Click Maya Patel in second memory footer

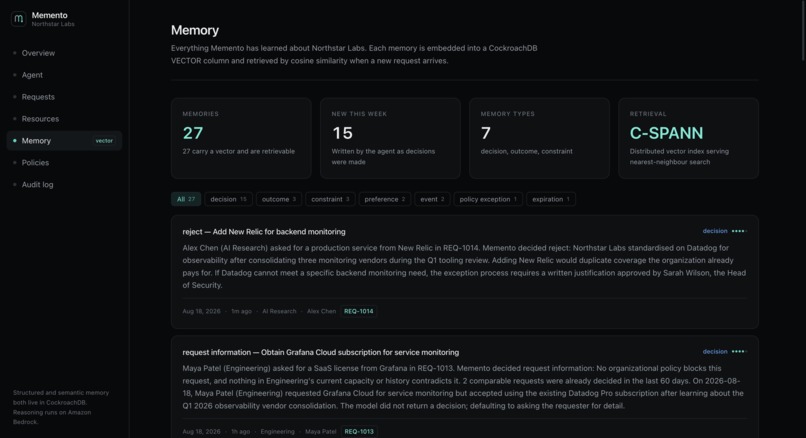321,431
